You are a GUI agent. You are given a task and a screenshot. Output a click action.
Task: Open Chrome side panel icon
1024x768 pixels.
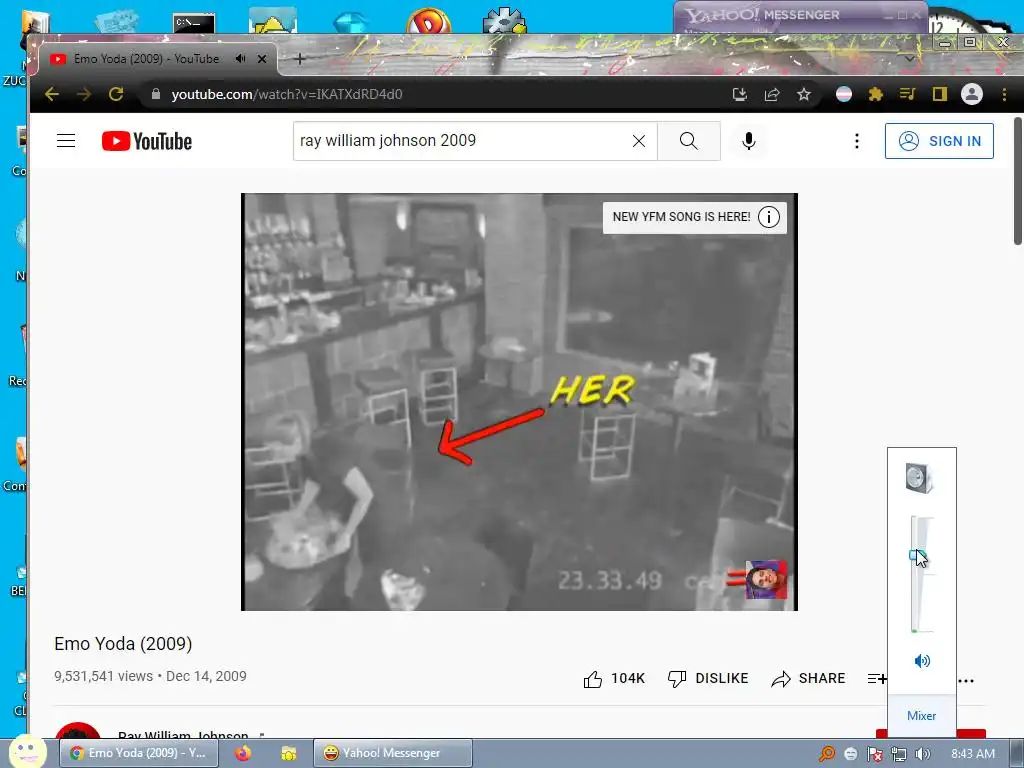(x=940, y=94)
